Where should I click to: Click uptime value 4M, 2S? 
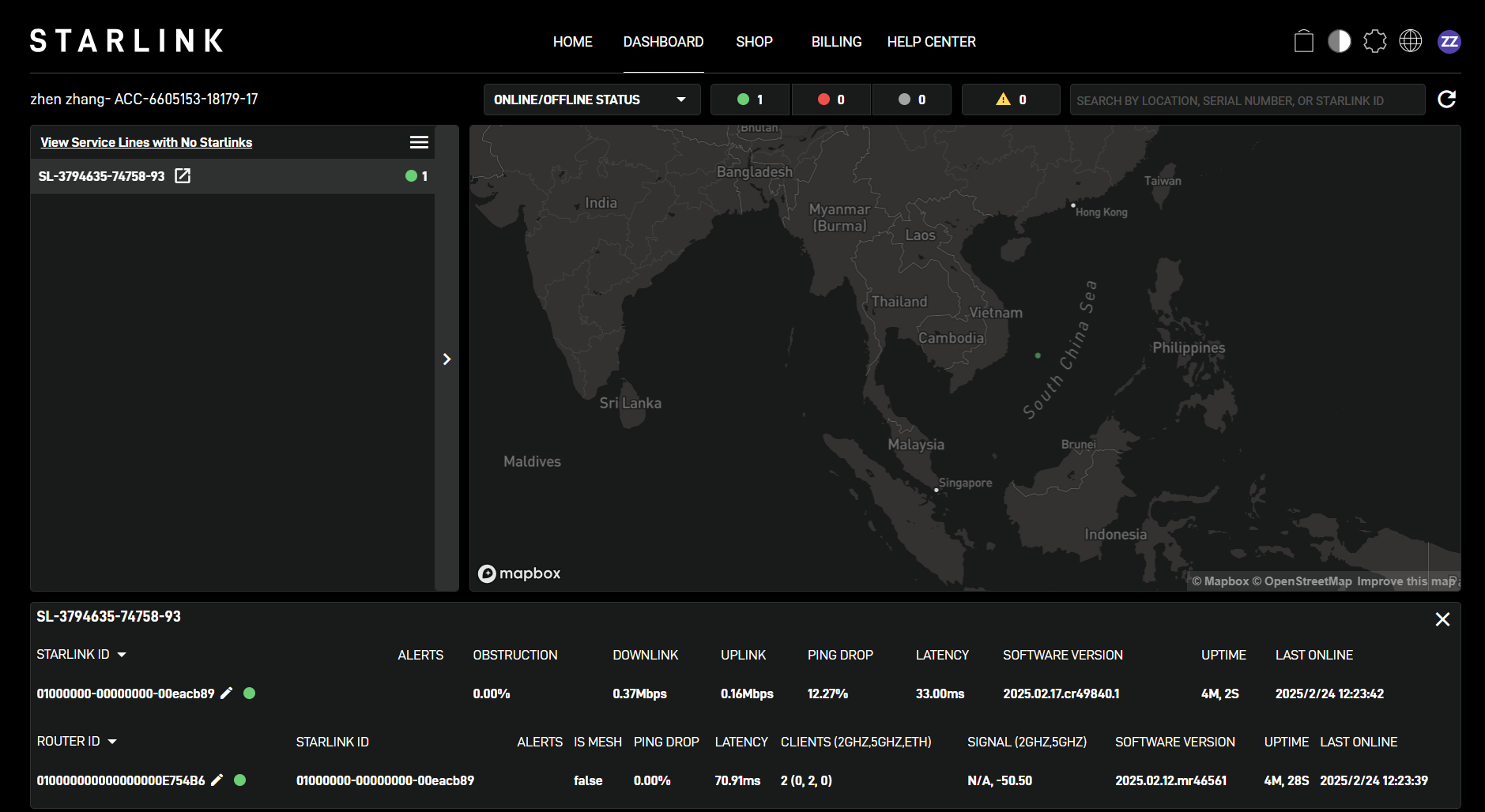point(1219,694)
